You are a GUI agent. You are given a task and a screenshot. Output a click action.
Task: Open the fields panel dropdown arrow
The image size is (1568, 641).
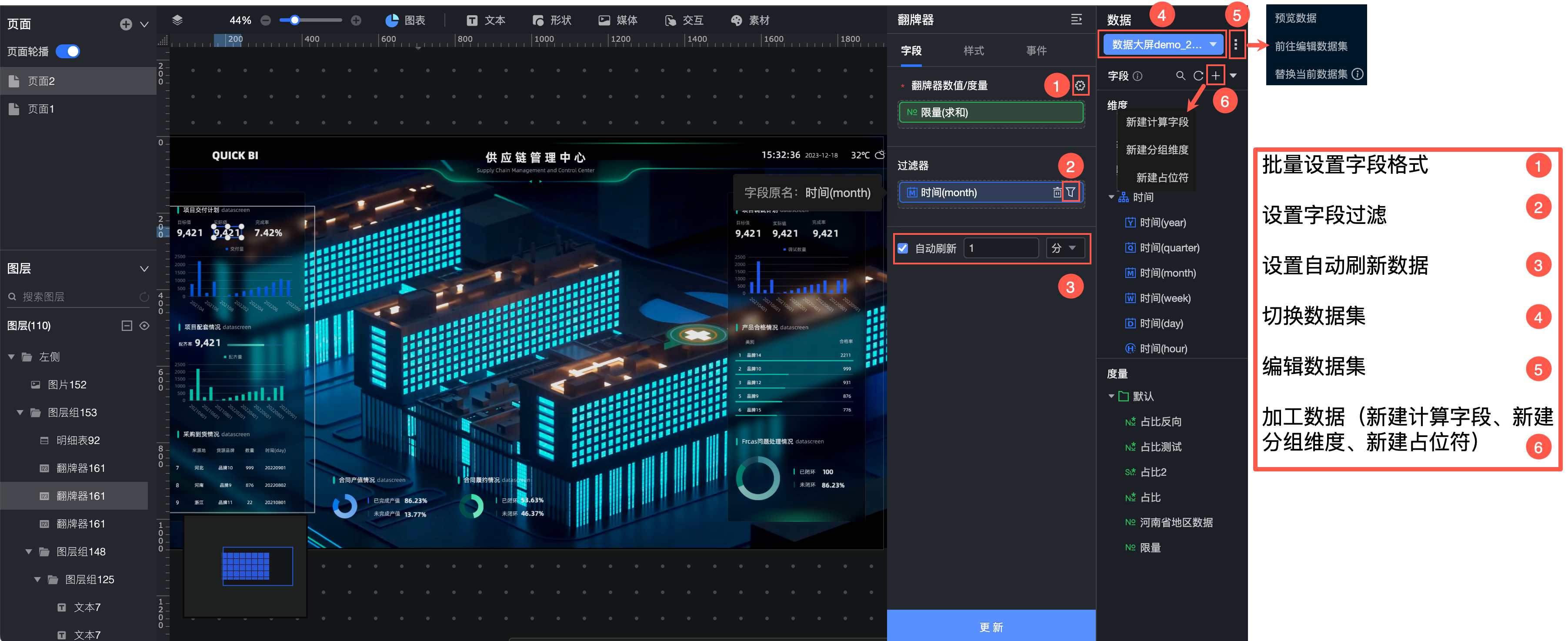(1233, 76)
